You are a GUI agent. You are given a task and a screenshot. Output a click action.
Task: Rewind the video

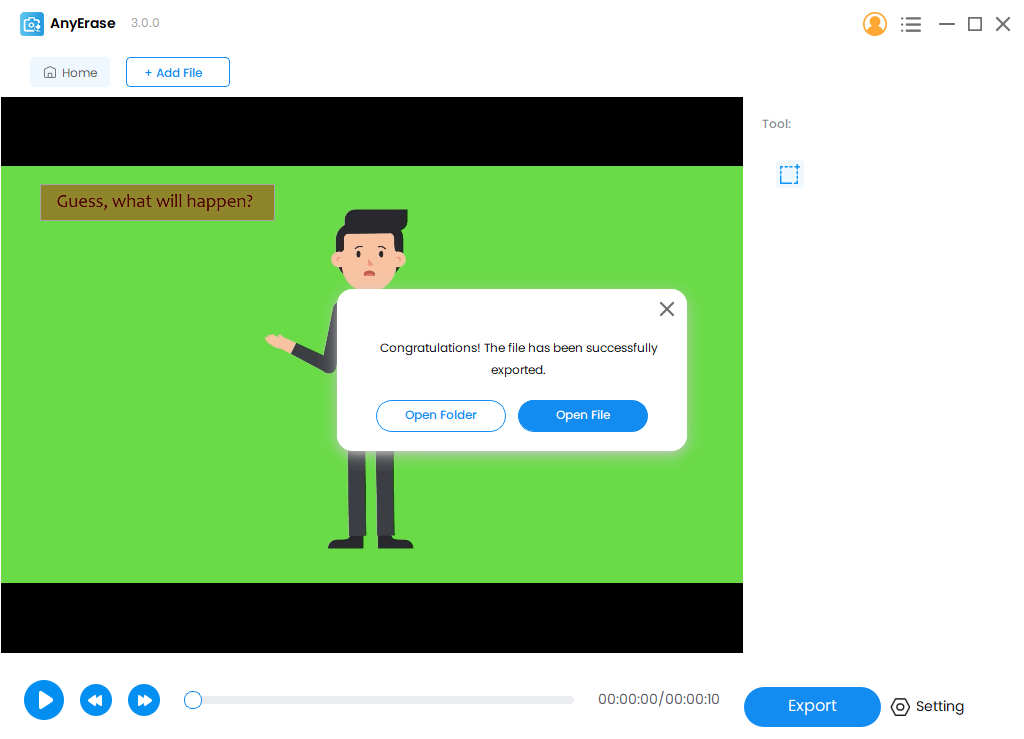click(95, 700)
